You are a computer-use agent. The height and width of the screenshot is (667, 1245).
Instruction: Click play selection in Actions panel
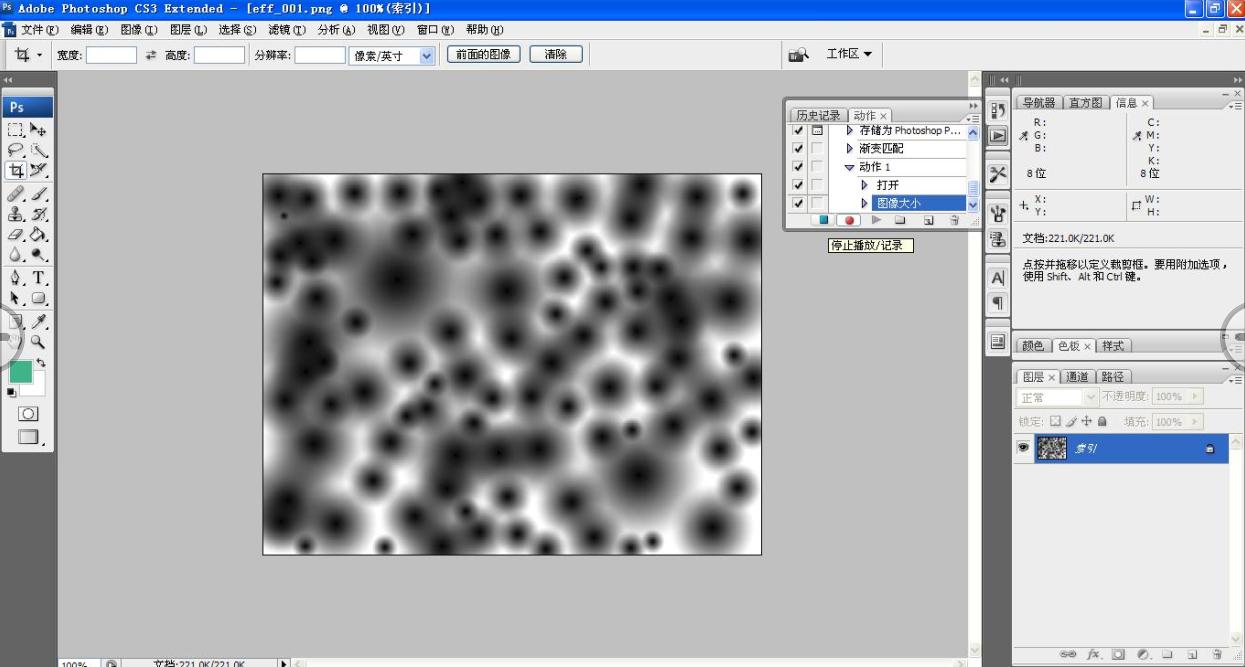[x=876, y=220]
